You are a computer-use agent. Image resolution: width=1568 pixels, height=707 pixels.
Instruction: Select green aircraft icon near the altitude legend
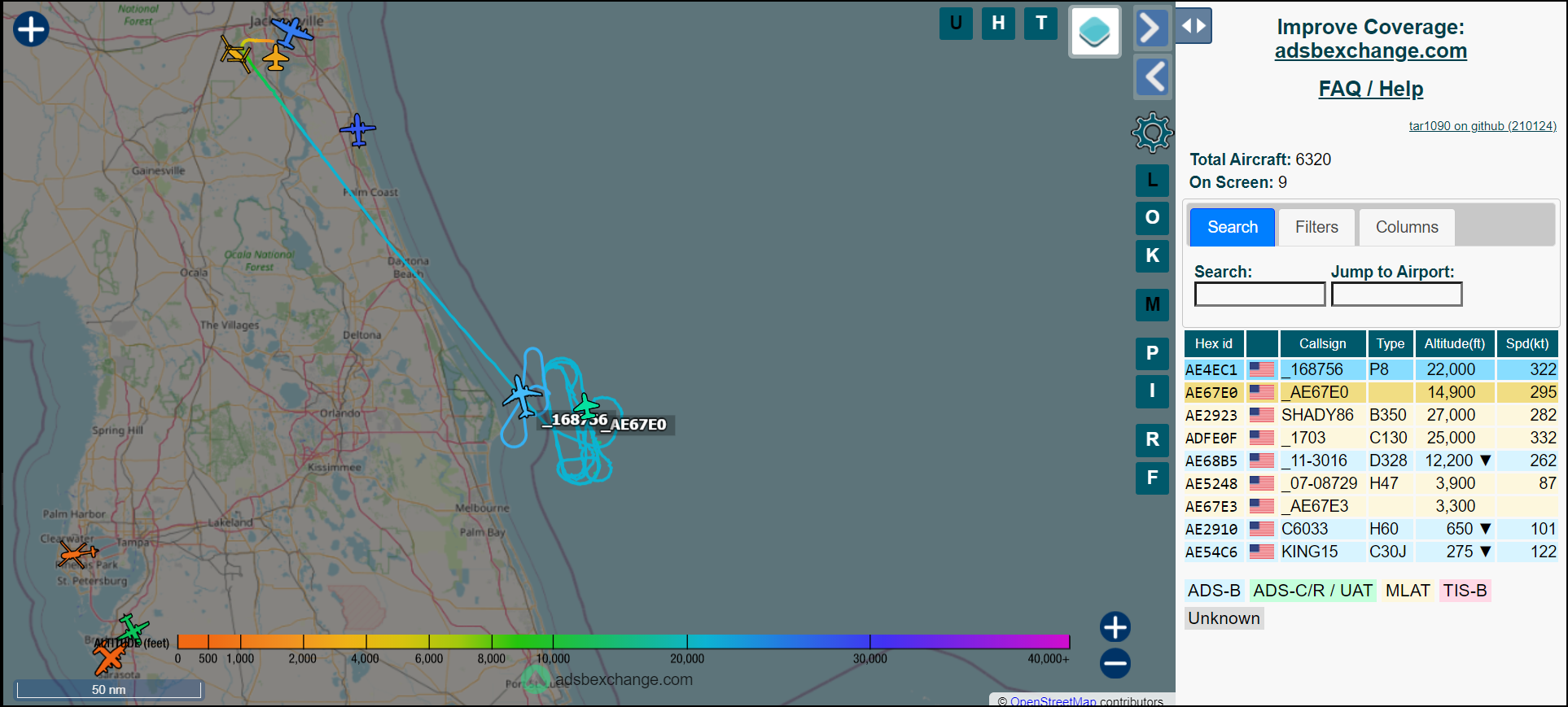point(131,629)
